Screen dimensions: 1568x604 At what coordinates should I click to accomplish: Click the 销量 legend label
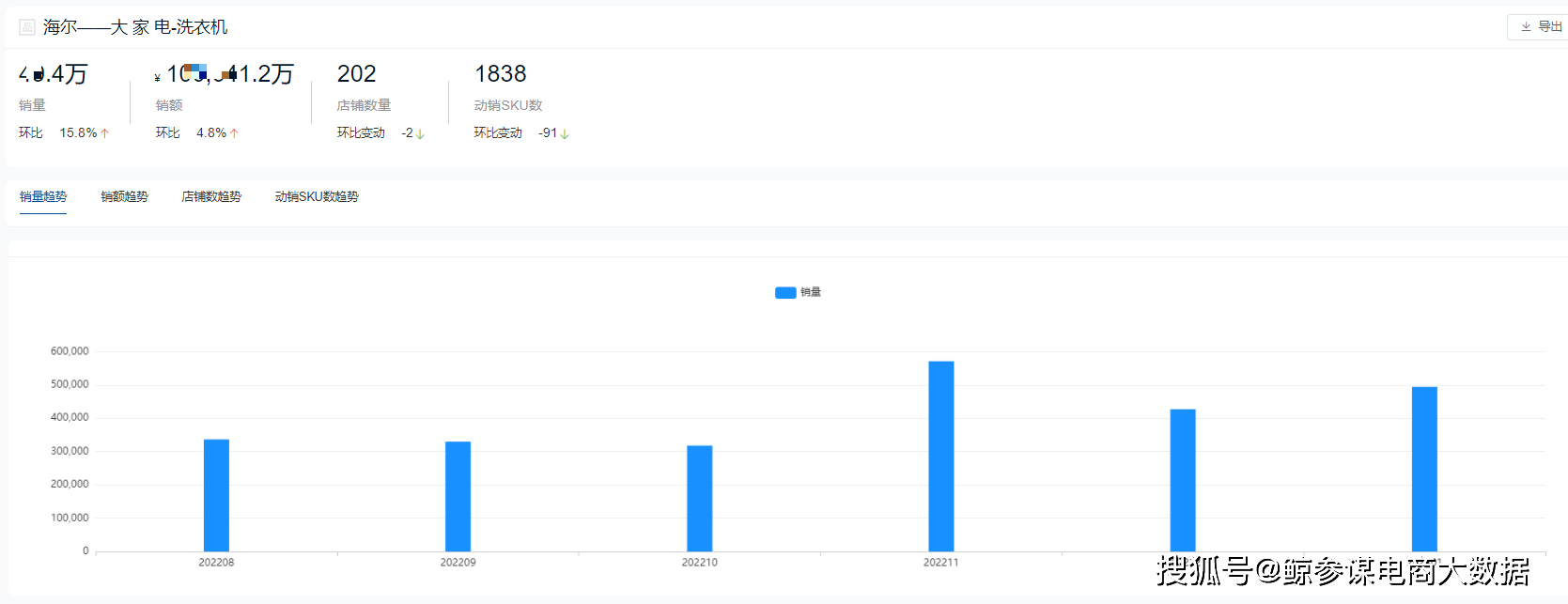click(811, 292)
